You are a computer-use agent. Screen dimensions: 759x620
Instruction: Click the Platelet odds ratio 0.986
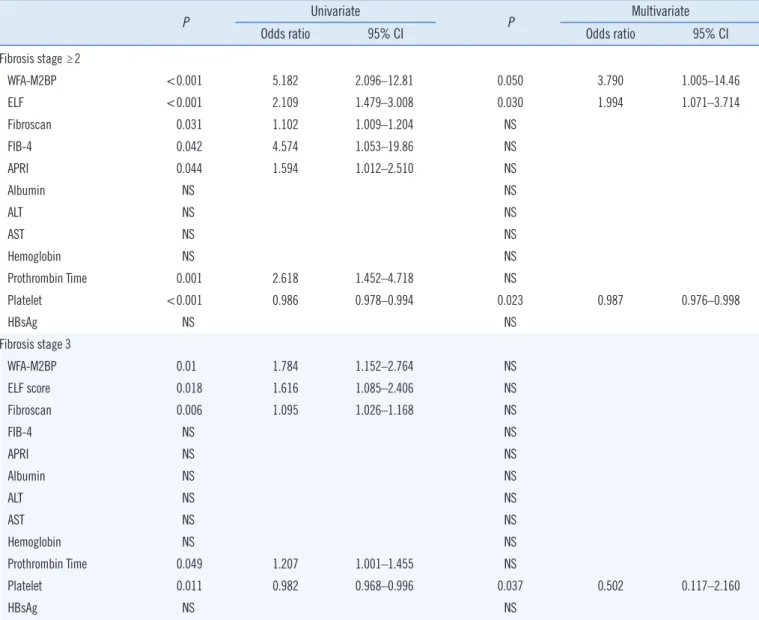285,300
